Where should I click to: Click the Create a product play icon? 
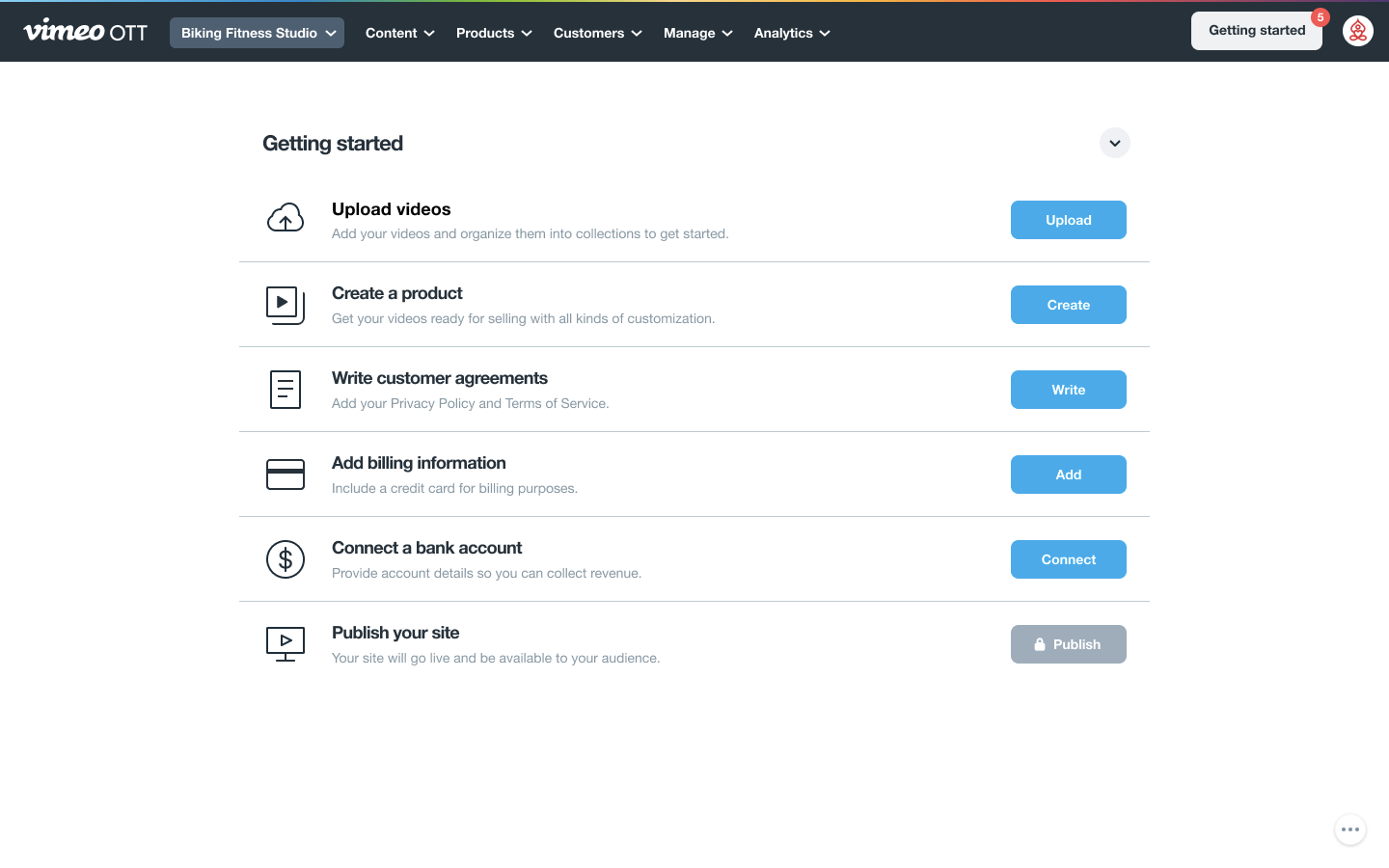[x=286, y=305]
